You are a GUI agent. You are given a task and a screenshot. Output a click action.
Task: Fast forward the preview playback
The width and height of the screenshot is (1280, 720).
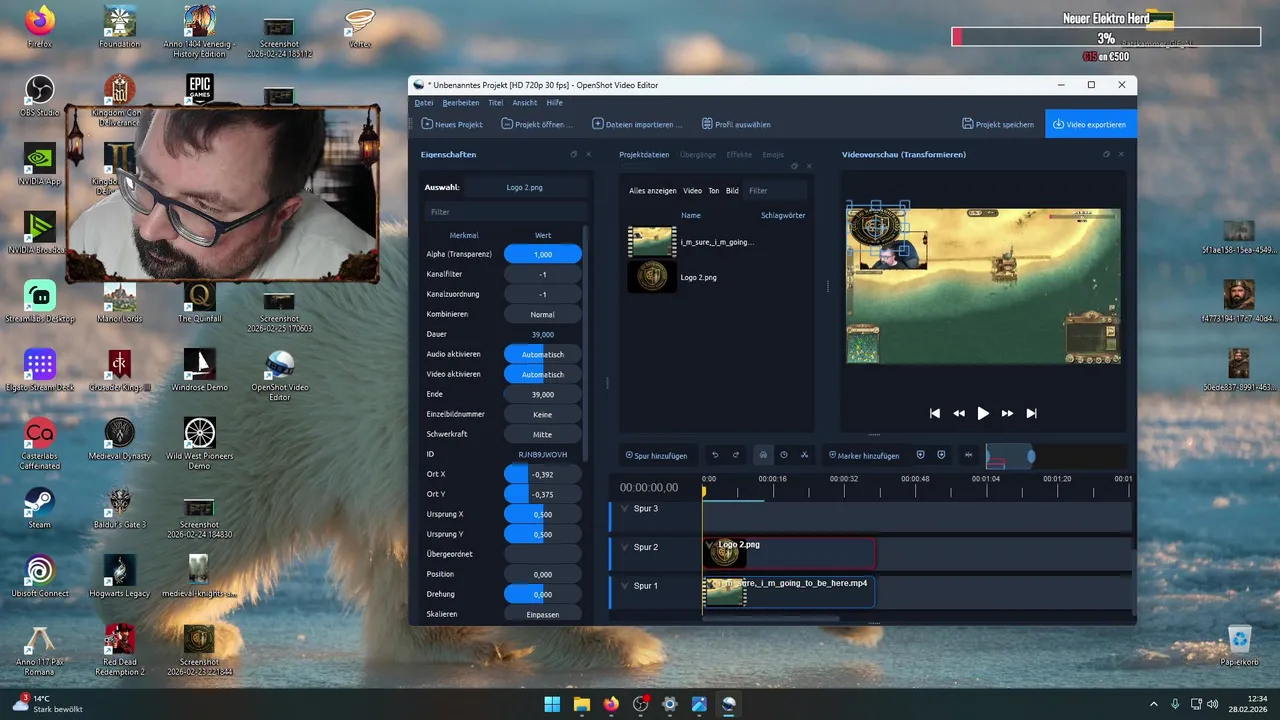tap(1007, 413)
